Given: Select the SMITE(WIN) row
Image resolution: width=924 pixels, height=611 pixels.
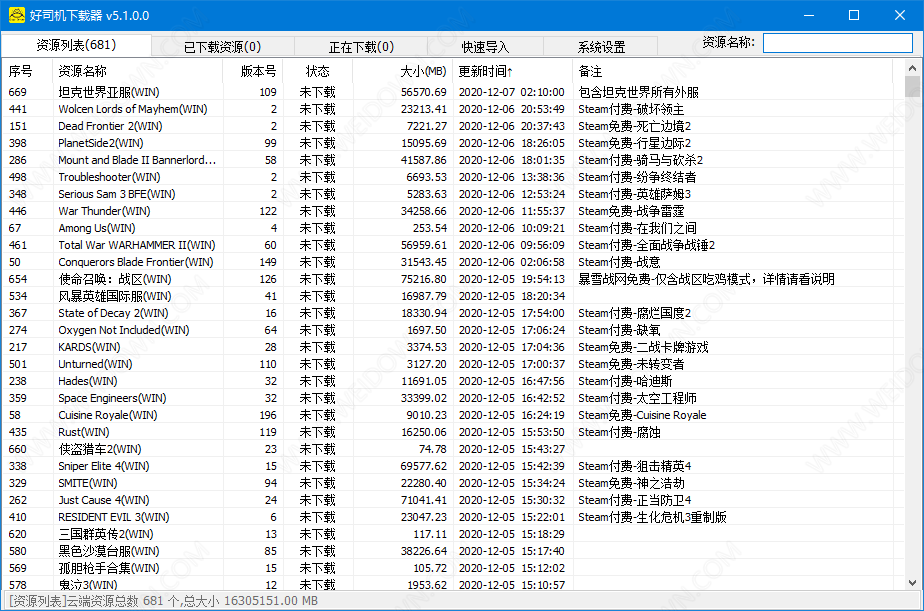Looking at the screenshot, I should 453,484.
